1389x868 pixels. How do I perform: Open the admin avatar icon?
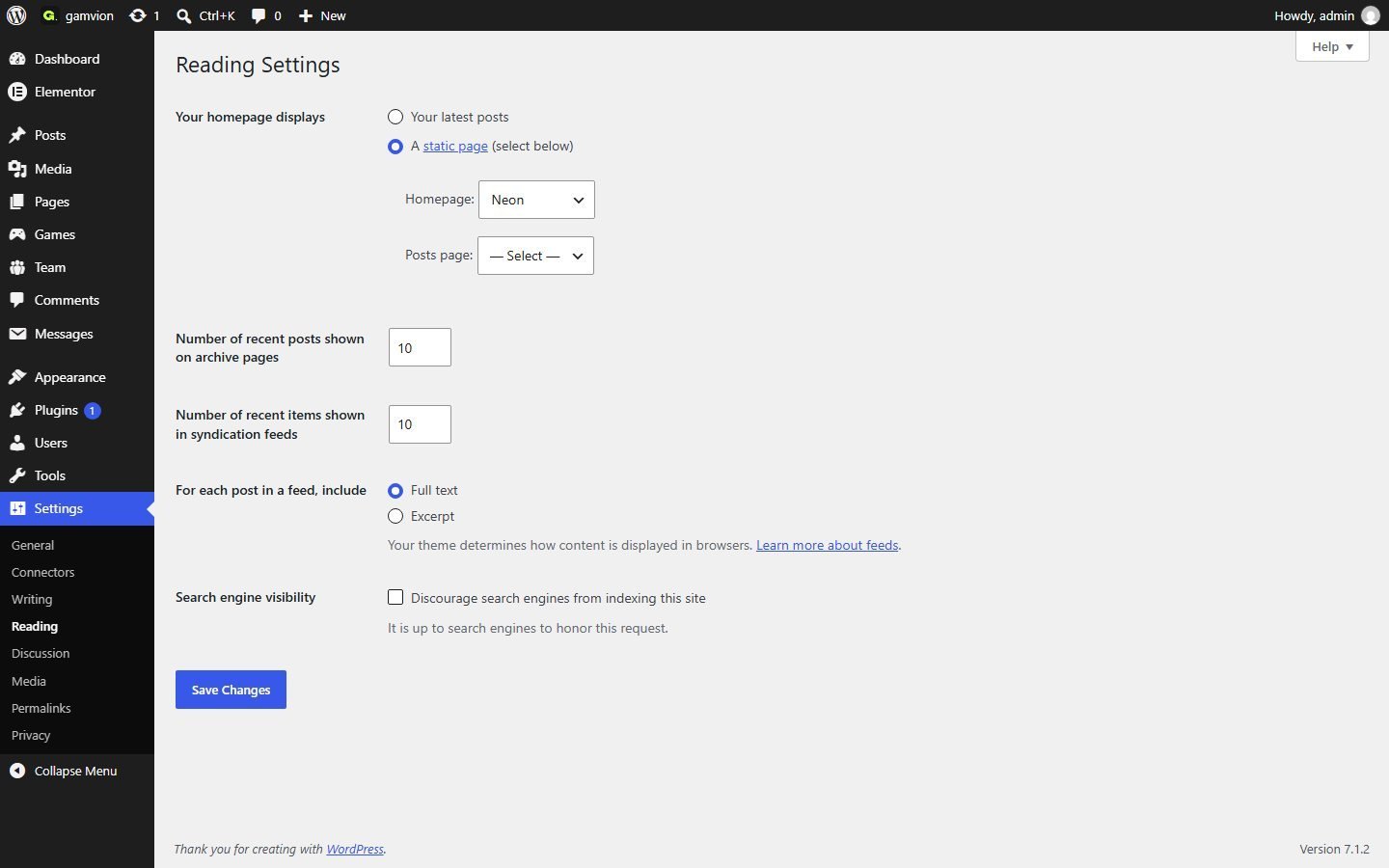tap(1370, 15)
